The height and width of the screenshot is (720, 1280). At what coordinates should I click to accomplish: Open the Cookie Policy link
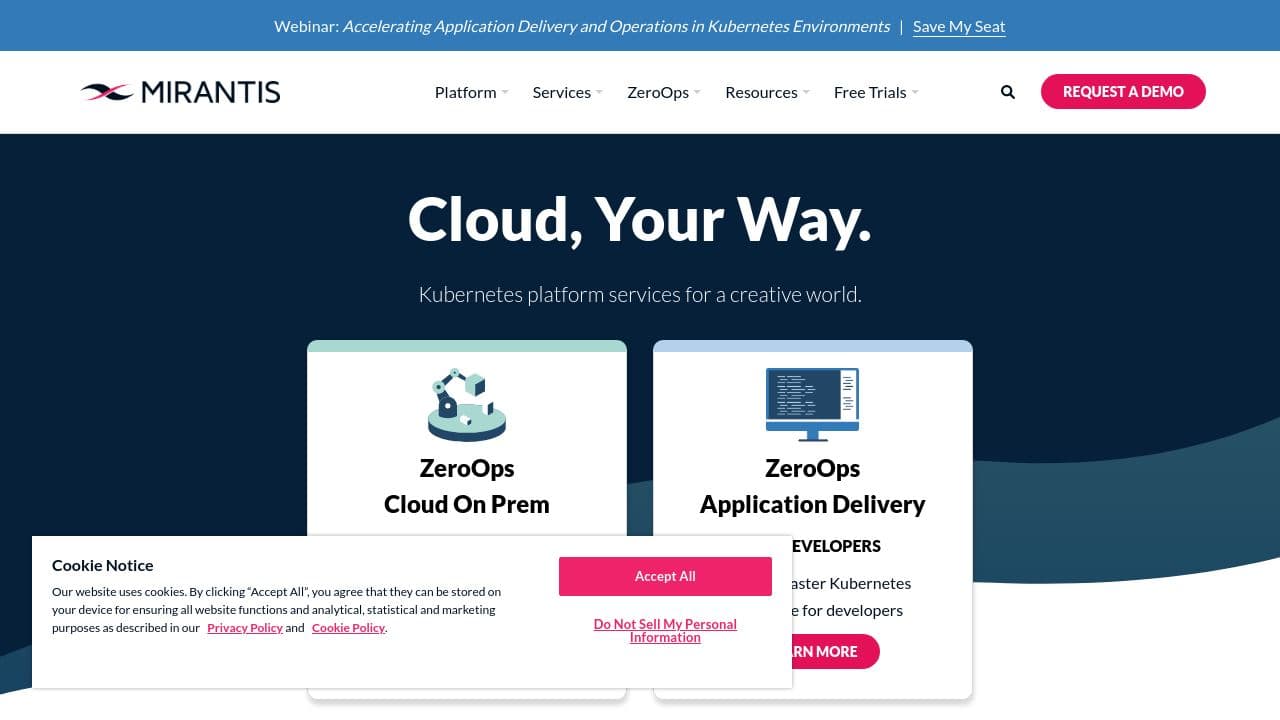point(348,628)
